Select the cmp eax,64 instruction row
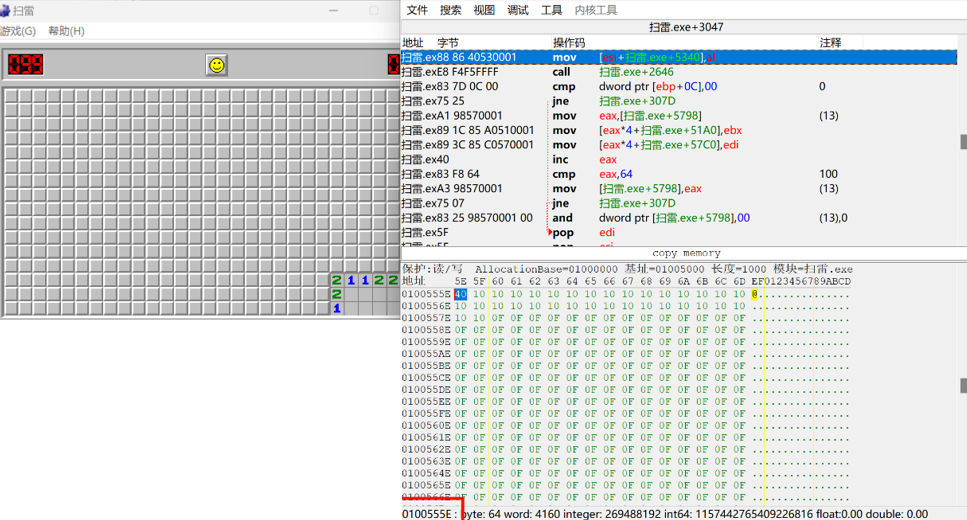Screen dimensions: 967x520 point(678,174)
